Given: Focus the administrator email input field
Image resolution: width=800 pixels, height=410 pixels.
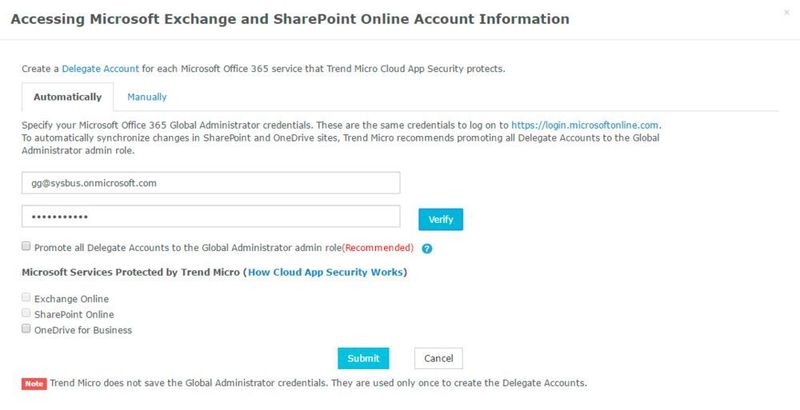Looking at the screenshot, I should pyautogui.click(x=211, y=183).
